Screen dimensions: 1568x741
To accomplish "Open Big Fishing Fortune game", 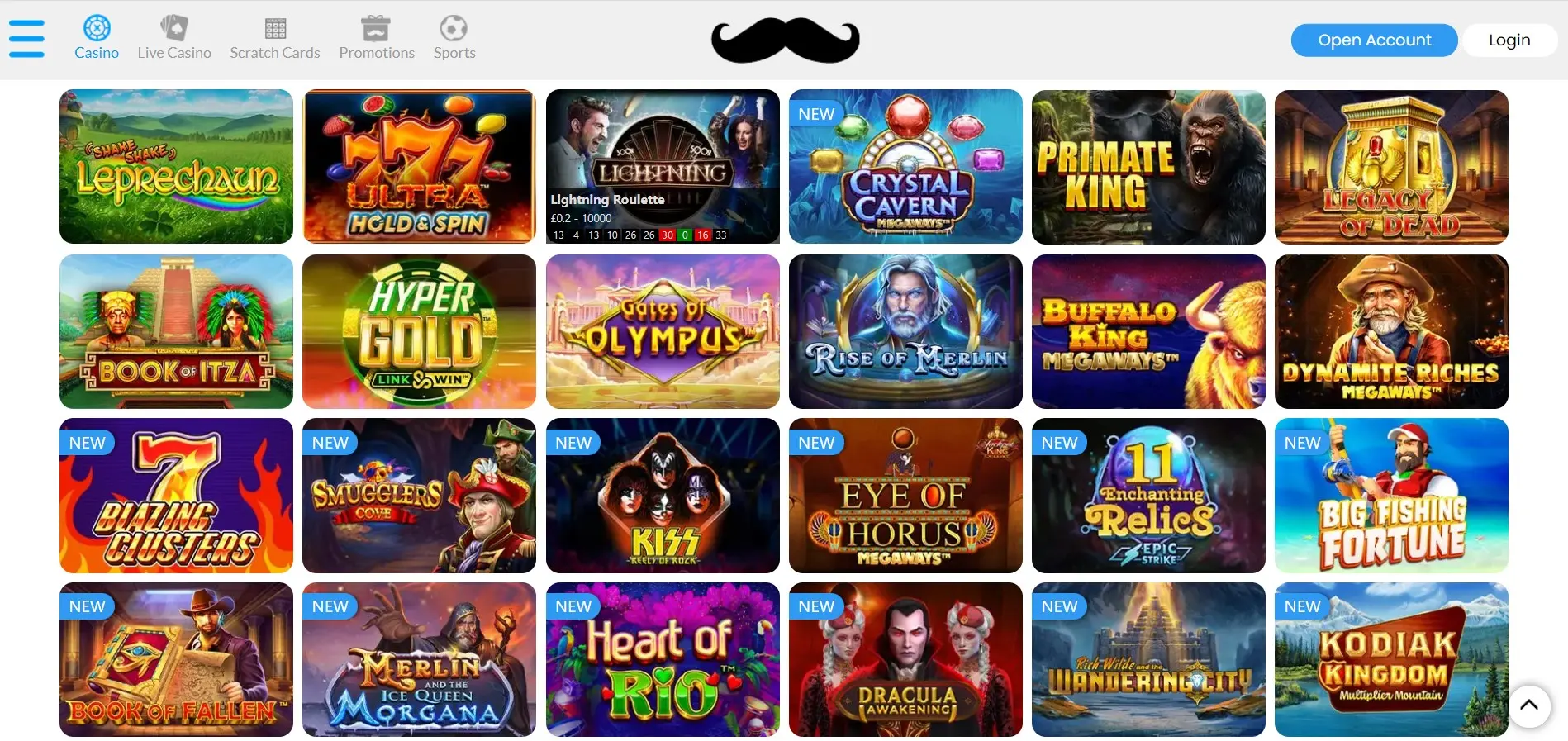I will pyautogui.click(x=1391, y=496).
